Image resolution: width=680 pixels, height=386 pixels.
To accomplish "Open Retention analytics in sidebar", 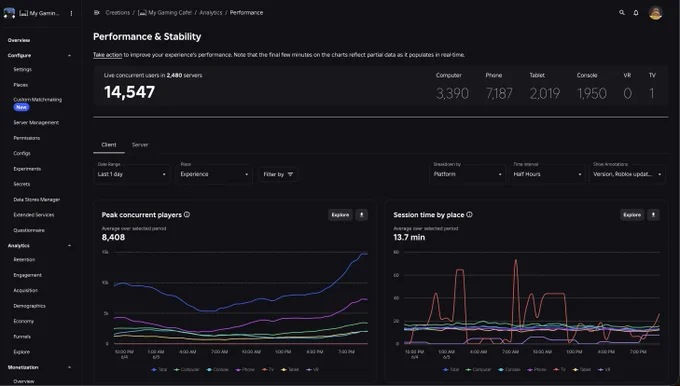I will [x=24, y=260].
